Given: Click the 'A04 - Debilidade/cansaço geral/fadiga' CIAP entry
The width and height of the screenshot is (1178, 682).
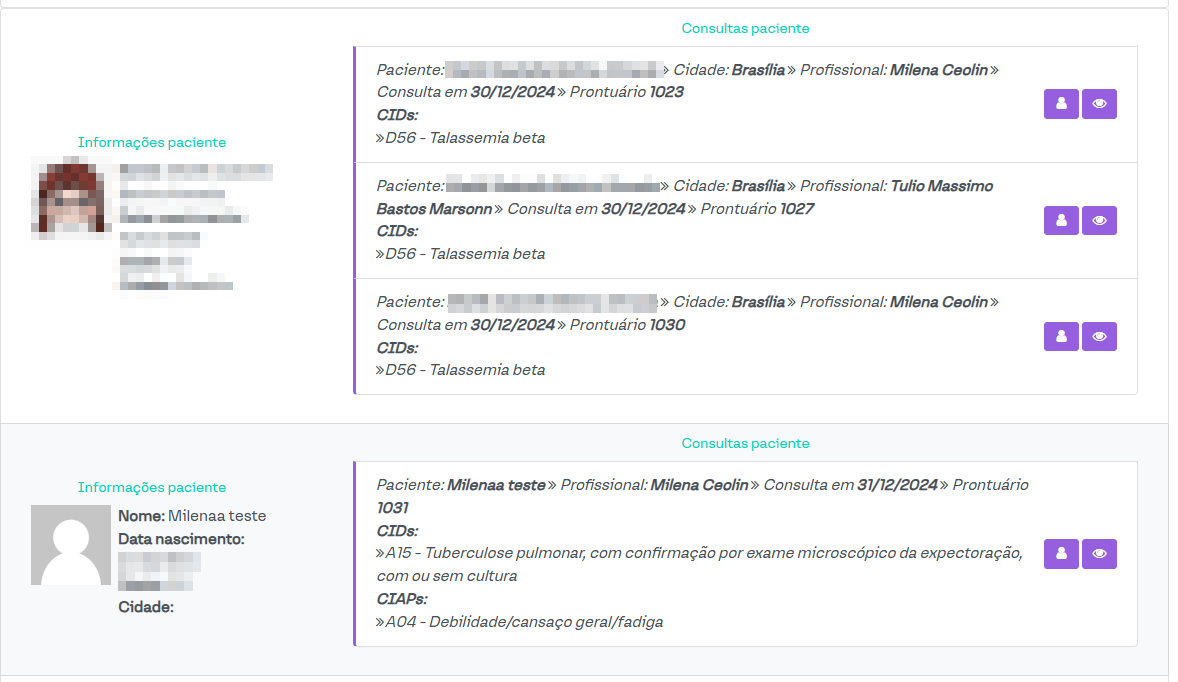Looking at the screenshot, I should (x=524, y=622).
